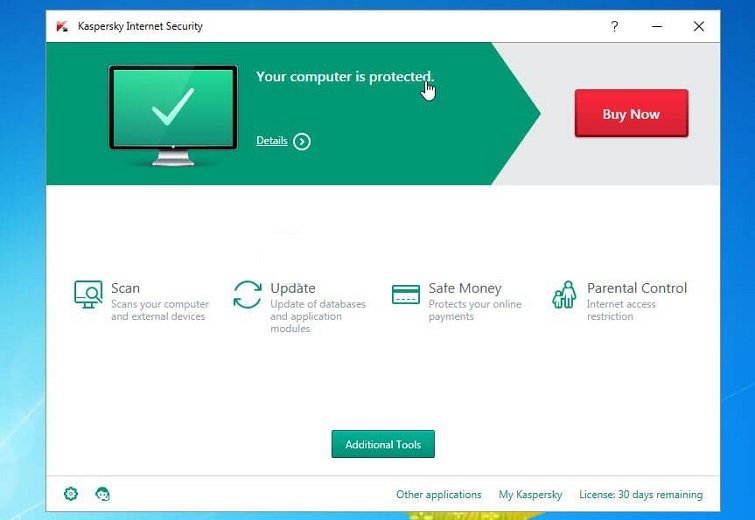
Task: Open the Parental Control family icon
Action: (x=564, y=295)
